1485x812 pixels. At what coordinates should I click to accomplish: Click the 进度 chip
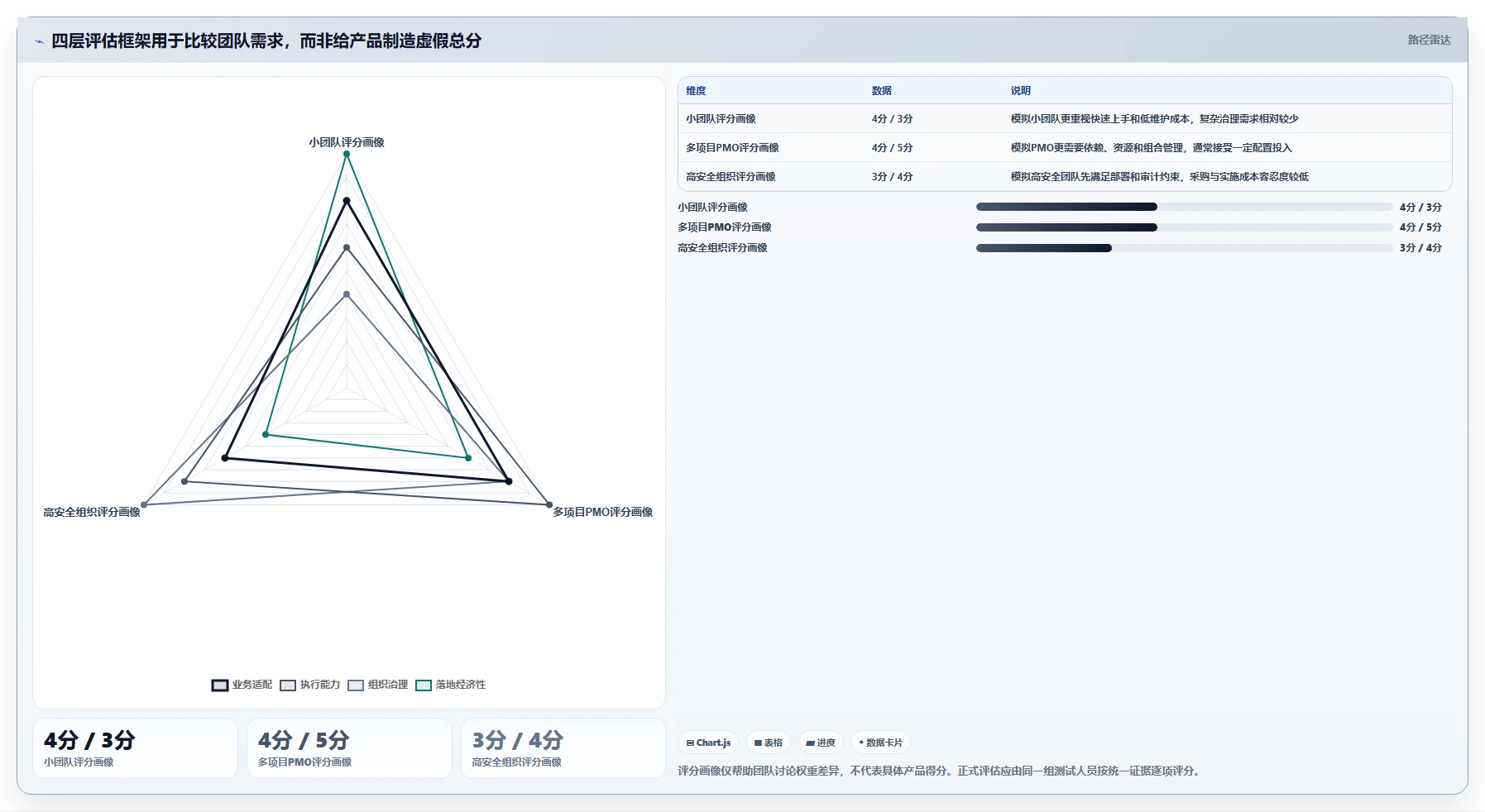point(821,743)
